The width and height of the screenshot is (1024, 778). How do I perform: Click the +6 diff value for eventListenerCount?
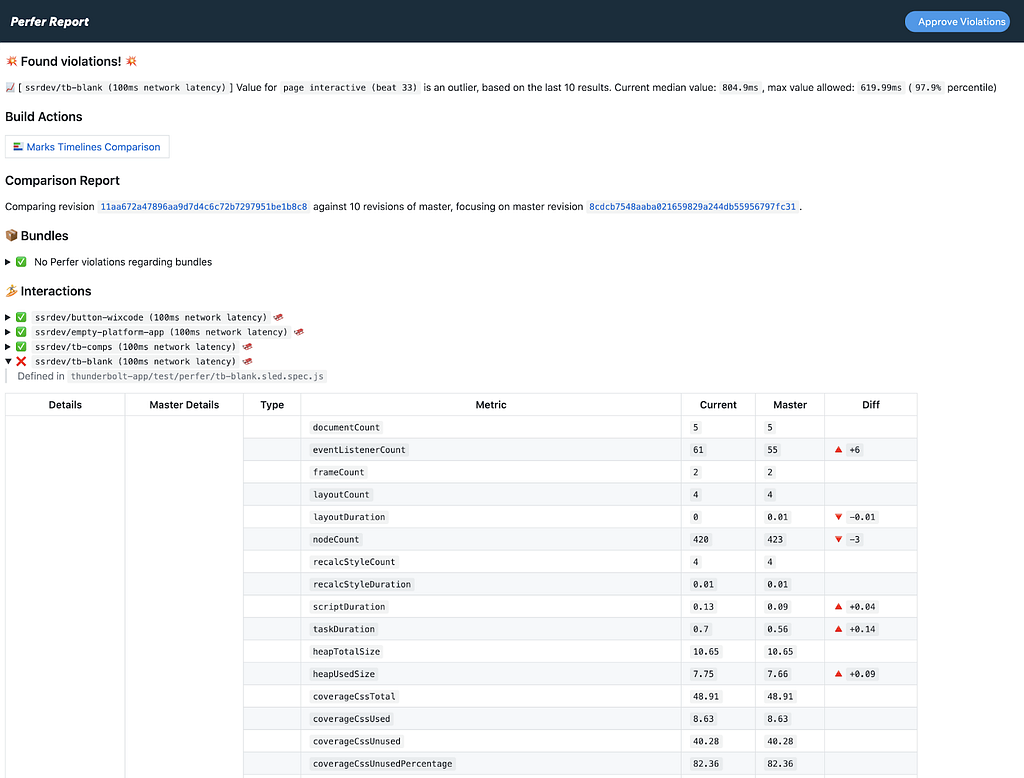tap(854, 449)
